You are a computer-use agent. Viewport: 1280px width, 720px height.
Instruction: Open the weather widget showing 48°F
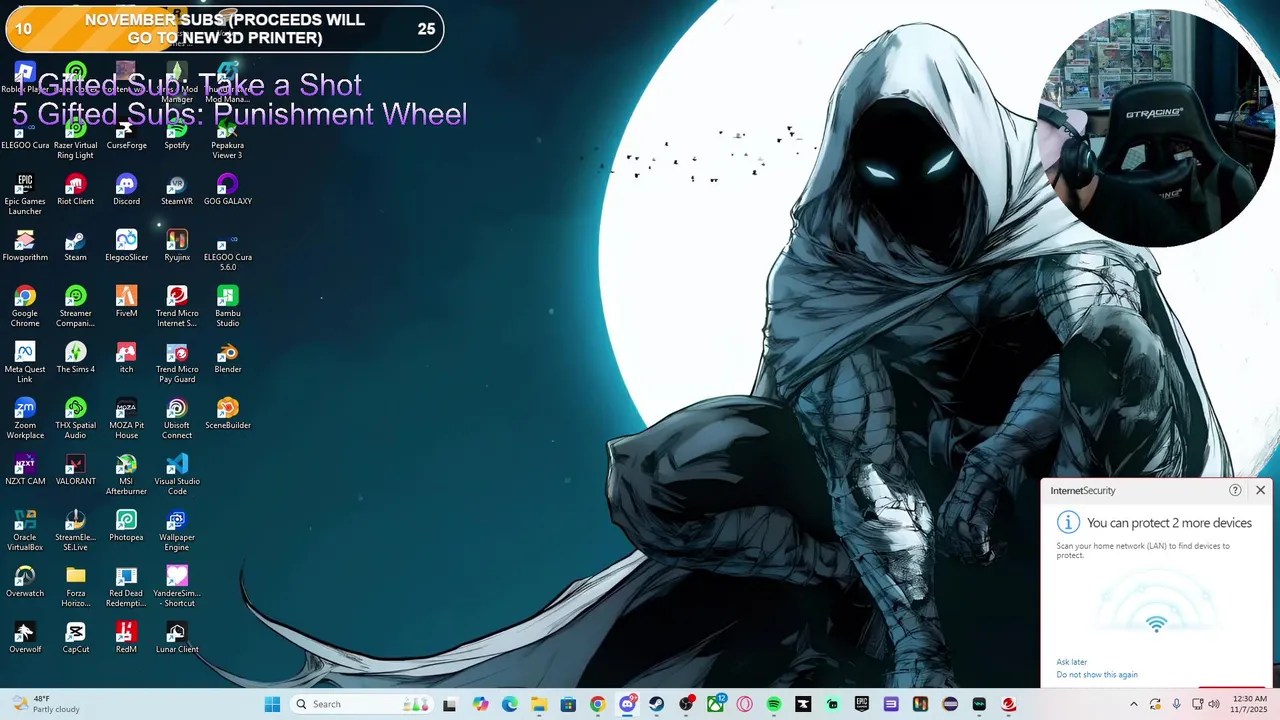tap(45, 704)
